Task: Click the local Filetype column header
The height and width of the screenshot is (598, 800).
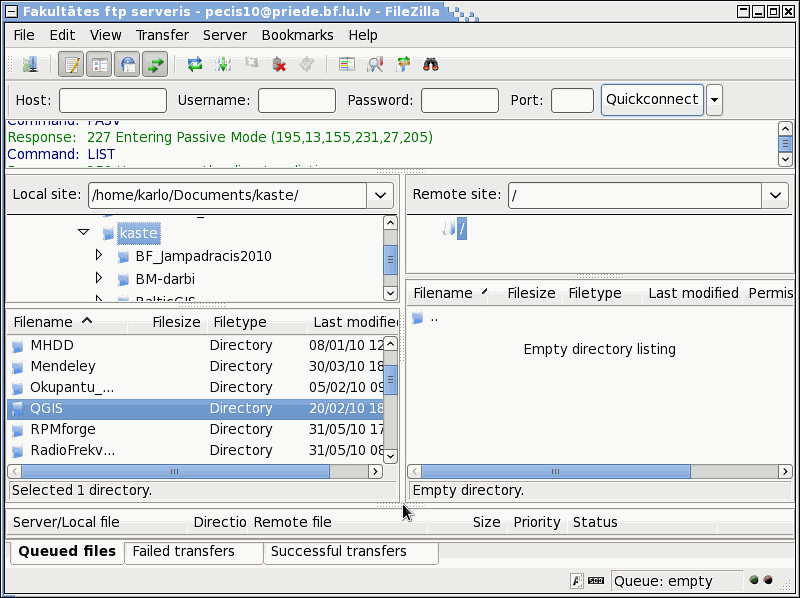Action: pos(258,322)
